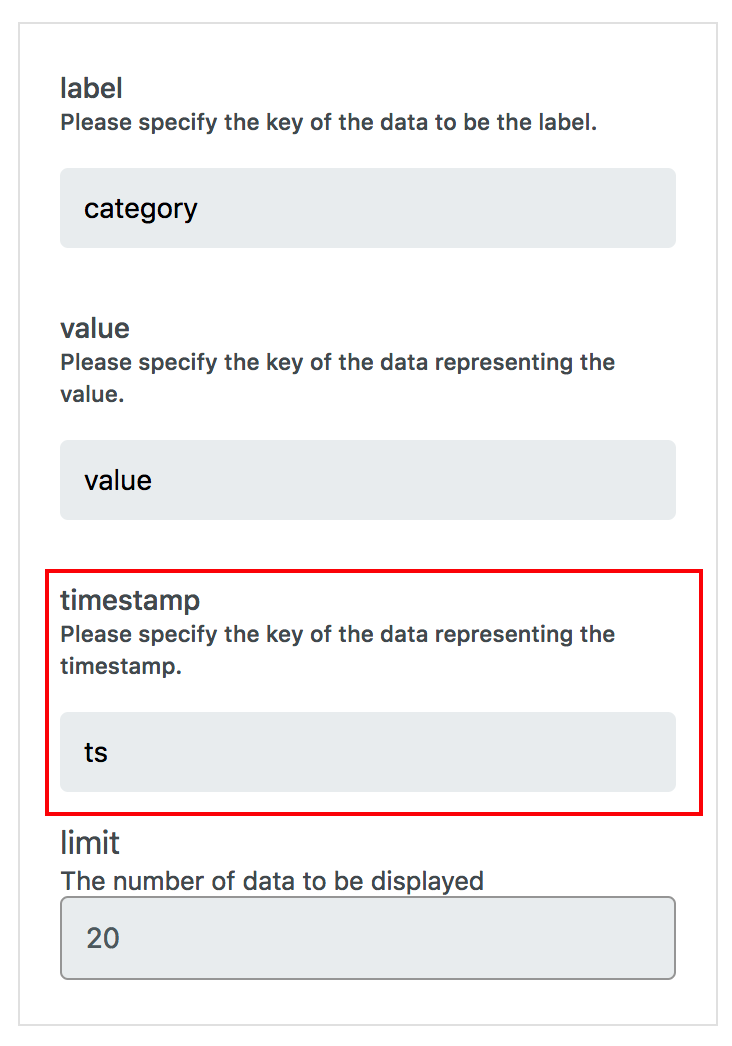Image resolution: width=732 pixels, height=1046 pixels.
Task: Click the right end of timestamp input
Action: pos(661,752)
